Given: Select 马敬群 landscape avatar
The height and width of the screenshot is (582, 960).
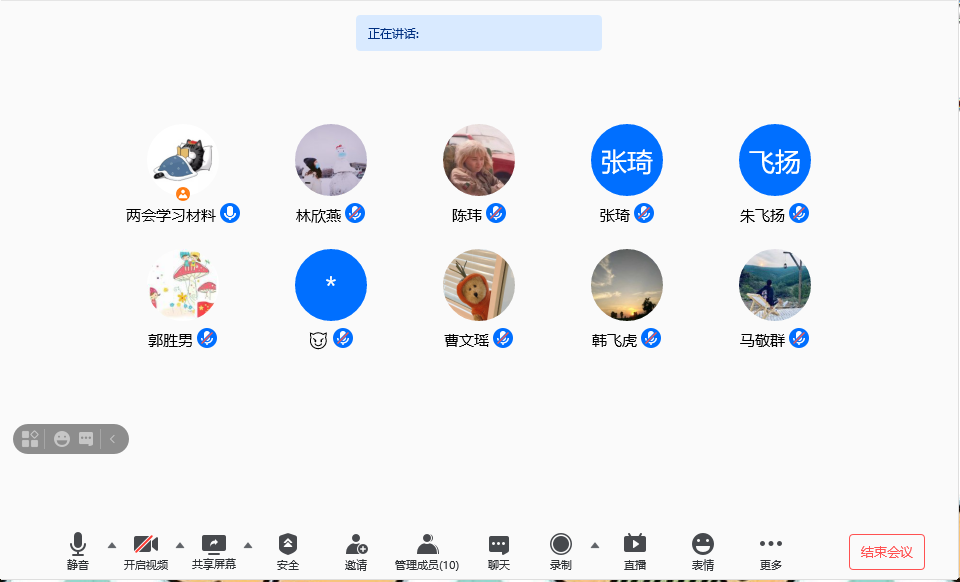Looking at the screenshot, I should tap(775, 285).
